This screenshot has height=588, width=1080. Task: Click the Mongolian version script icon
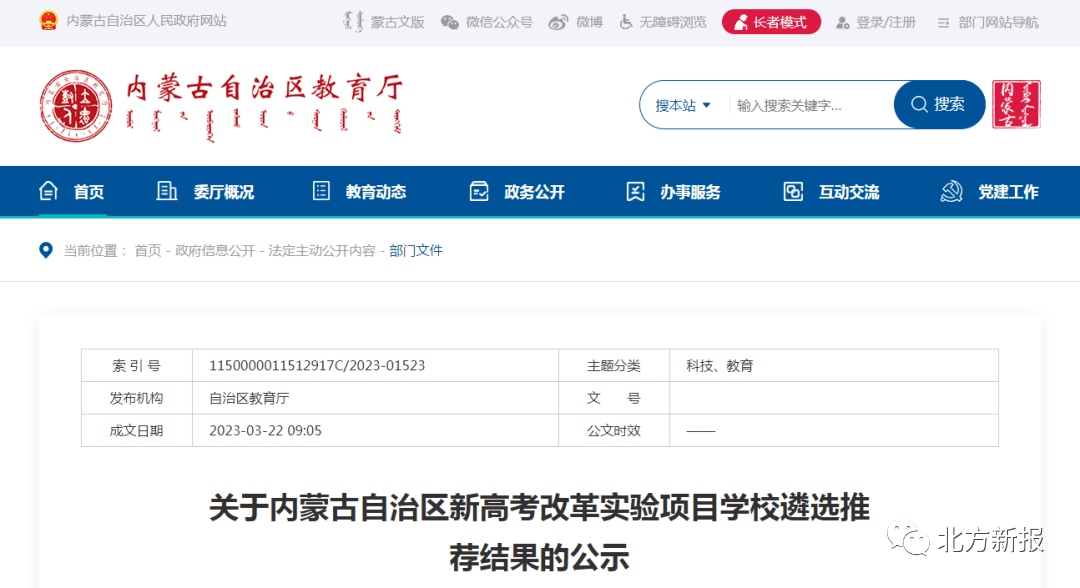pos(349,22)
